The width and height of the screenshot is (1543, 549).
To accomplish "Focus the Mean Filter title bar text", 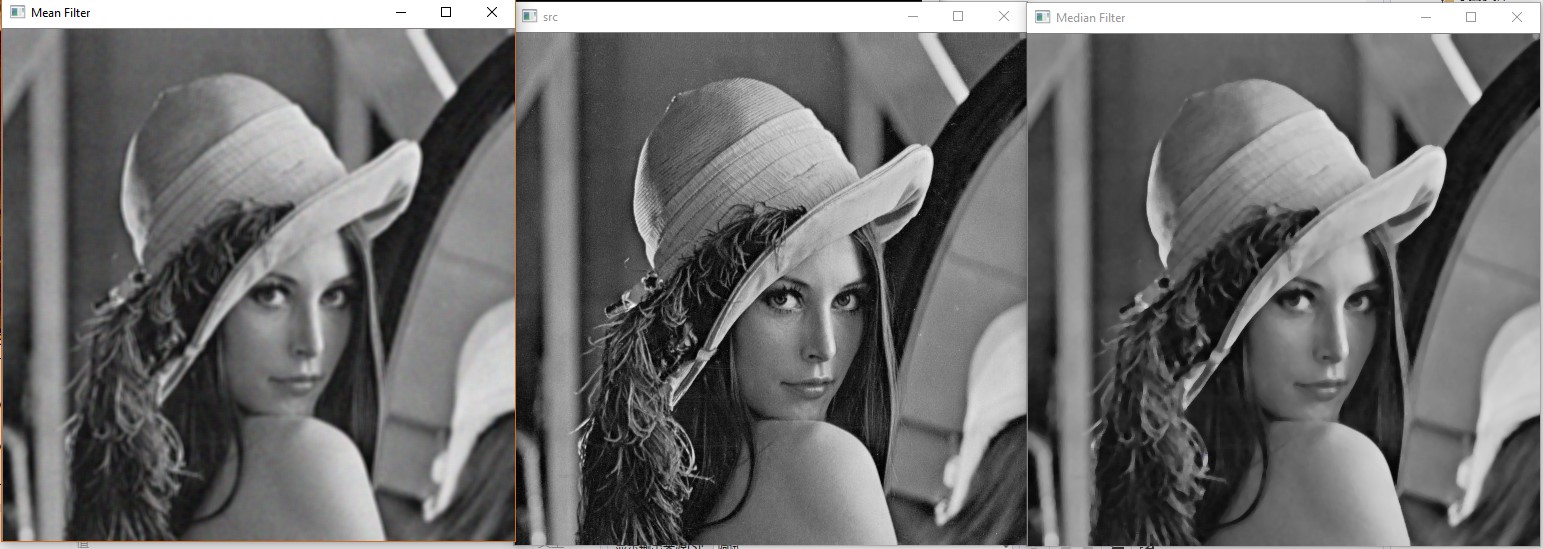I will pos(61,13).
